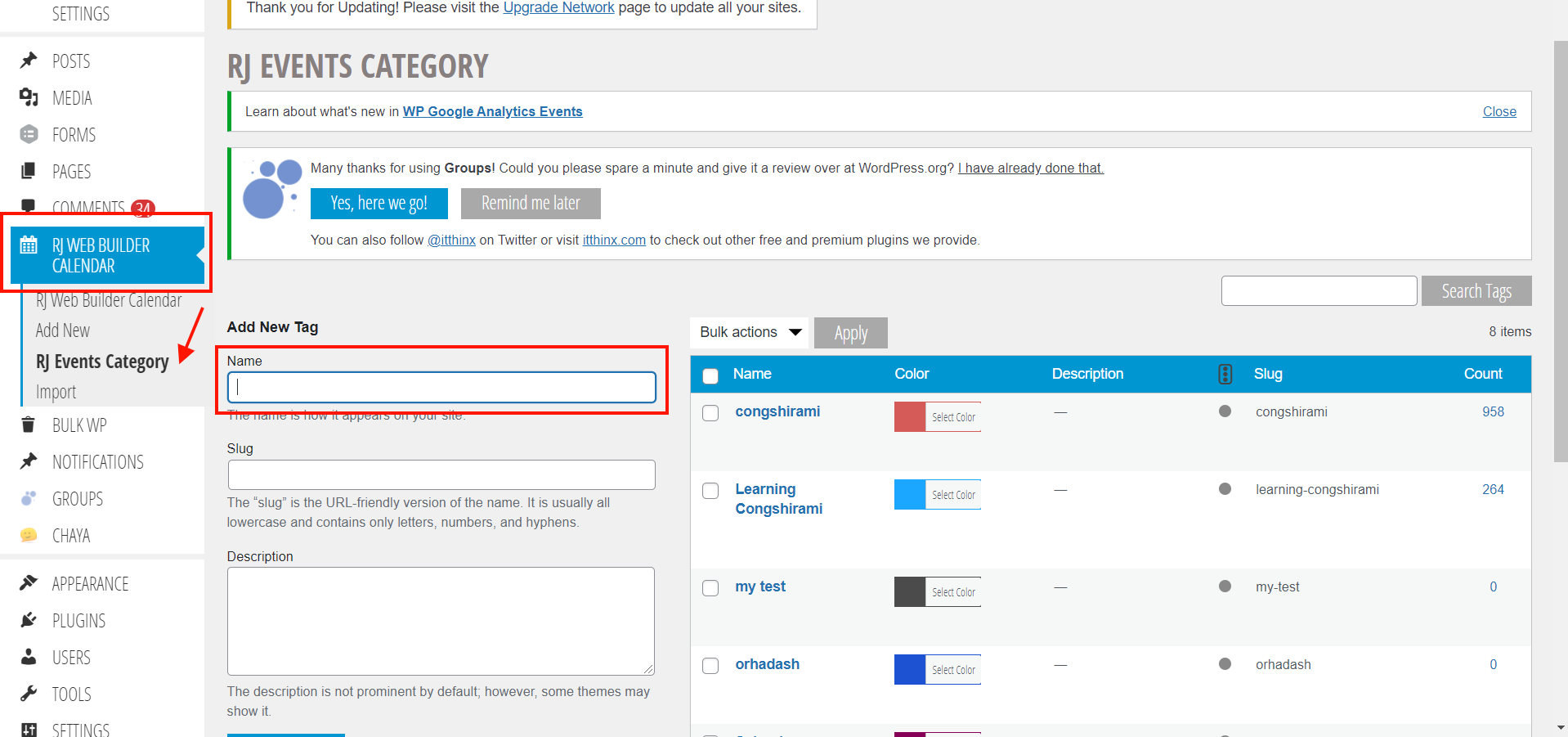The width and height of the screenshot is (1568, 737).
Task: Click the Bulk WP trash icon
Action: pyautogui.click(x=29, y=425)
